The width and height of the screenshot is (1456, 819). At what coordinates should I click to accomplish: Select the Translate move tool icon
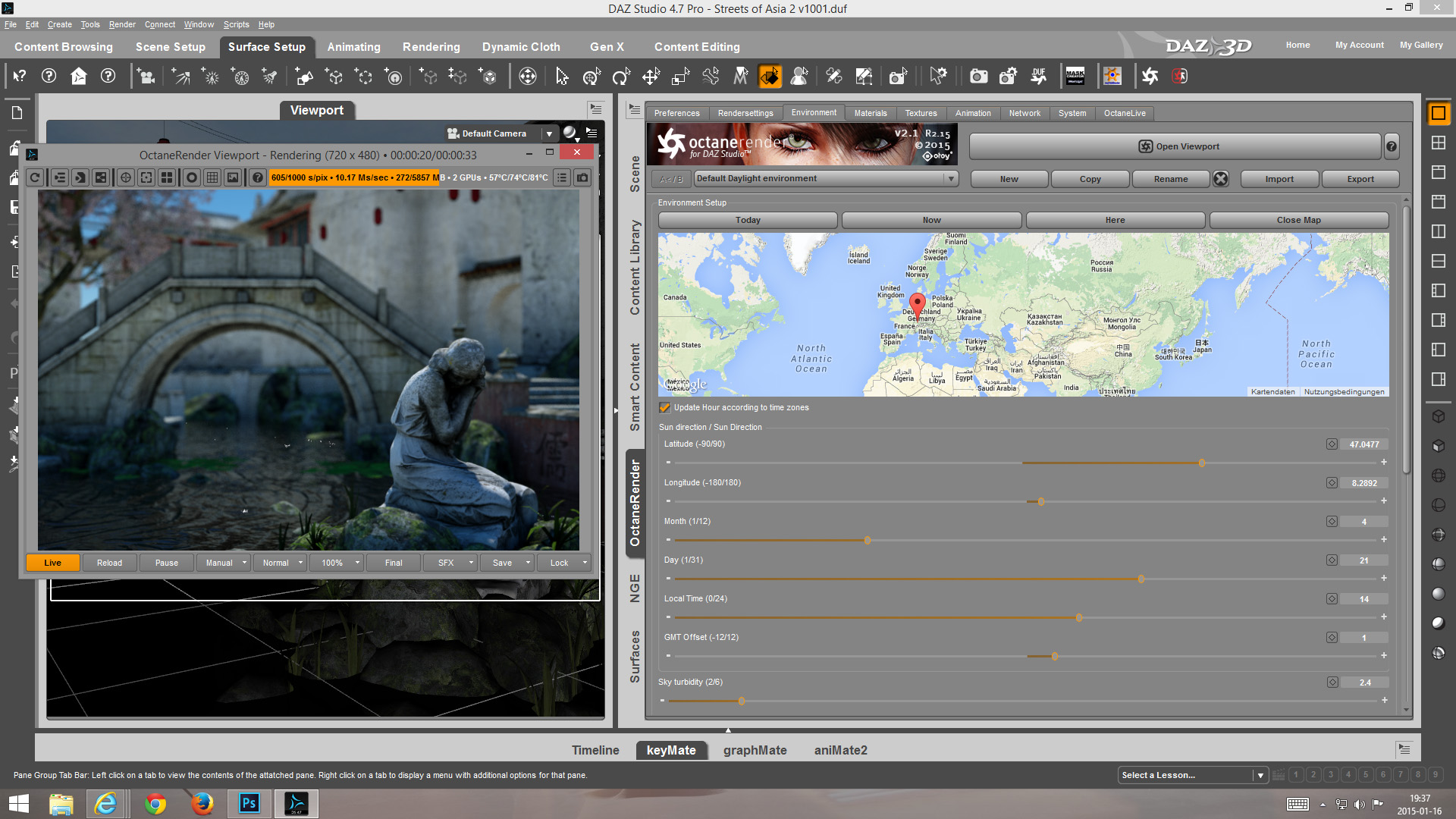(651, 76)
